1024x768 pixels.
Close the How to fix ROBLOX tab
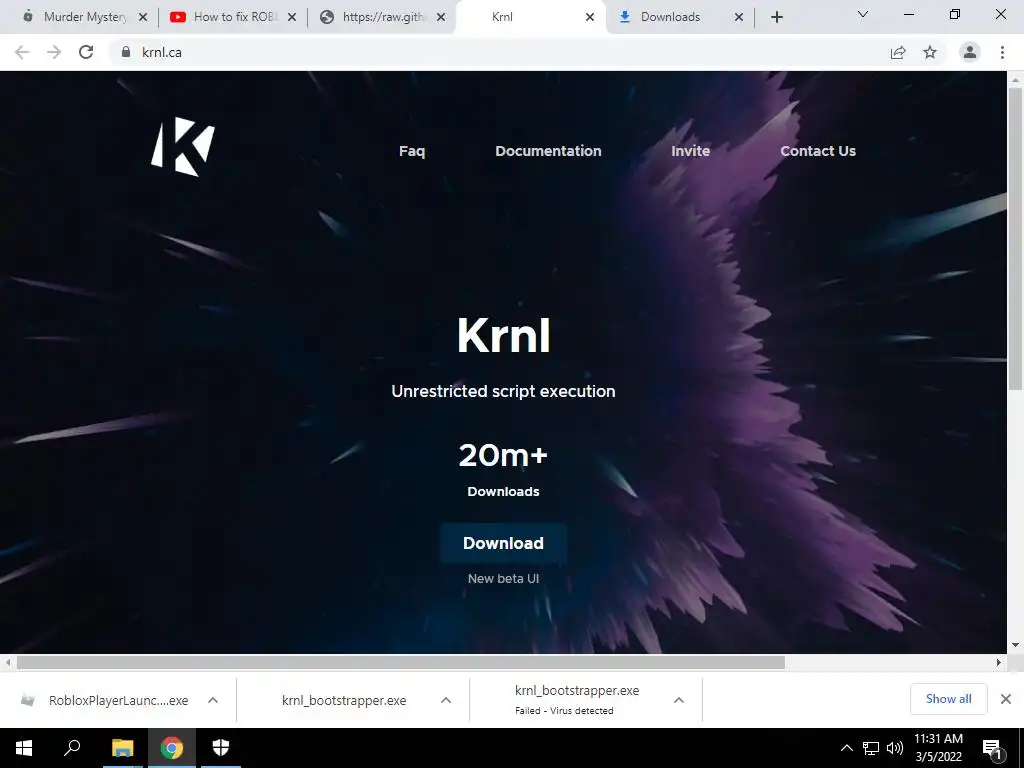(x=292, y=18)
